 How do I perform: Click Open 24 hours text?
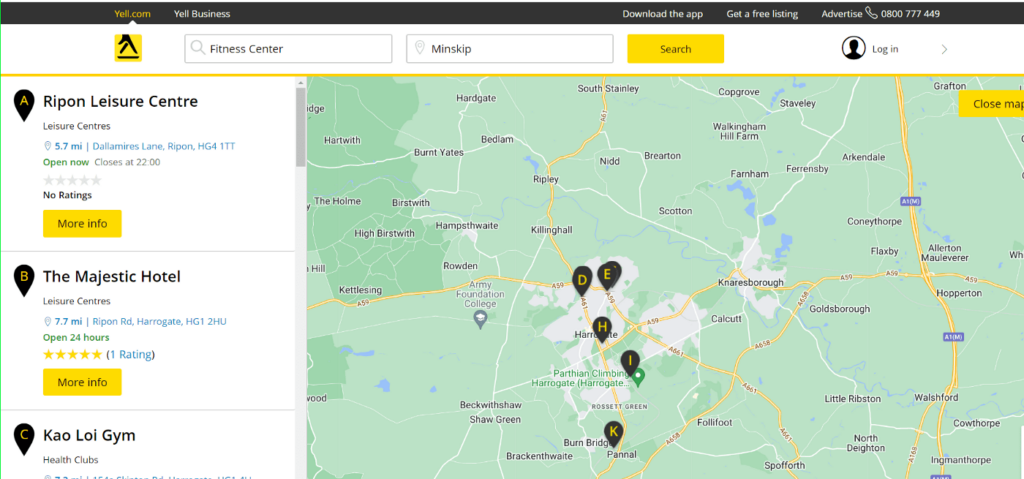76,337
